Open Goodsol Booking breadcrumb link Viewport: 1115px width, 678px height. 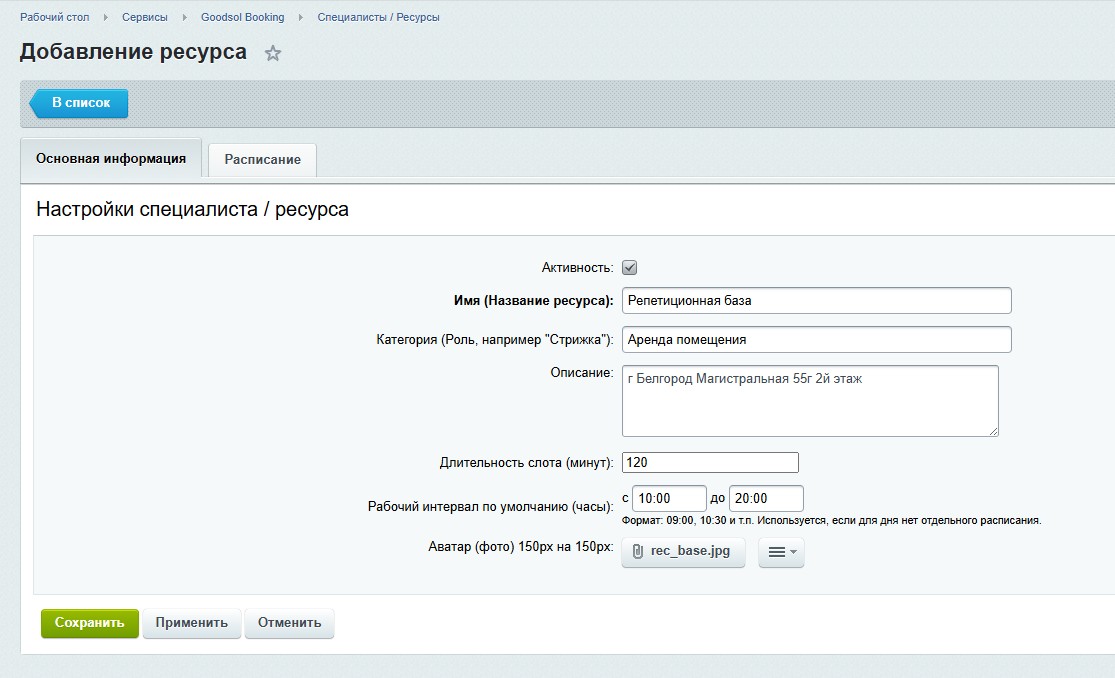pyautogui.click(x=242, y=17)
